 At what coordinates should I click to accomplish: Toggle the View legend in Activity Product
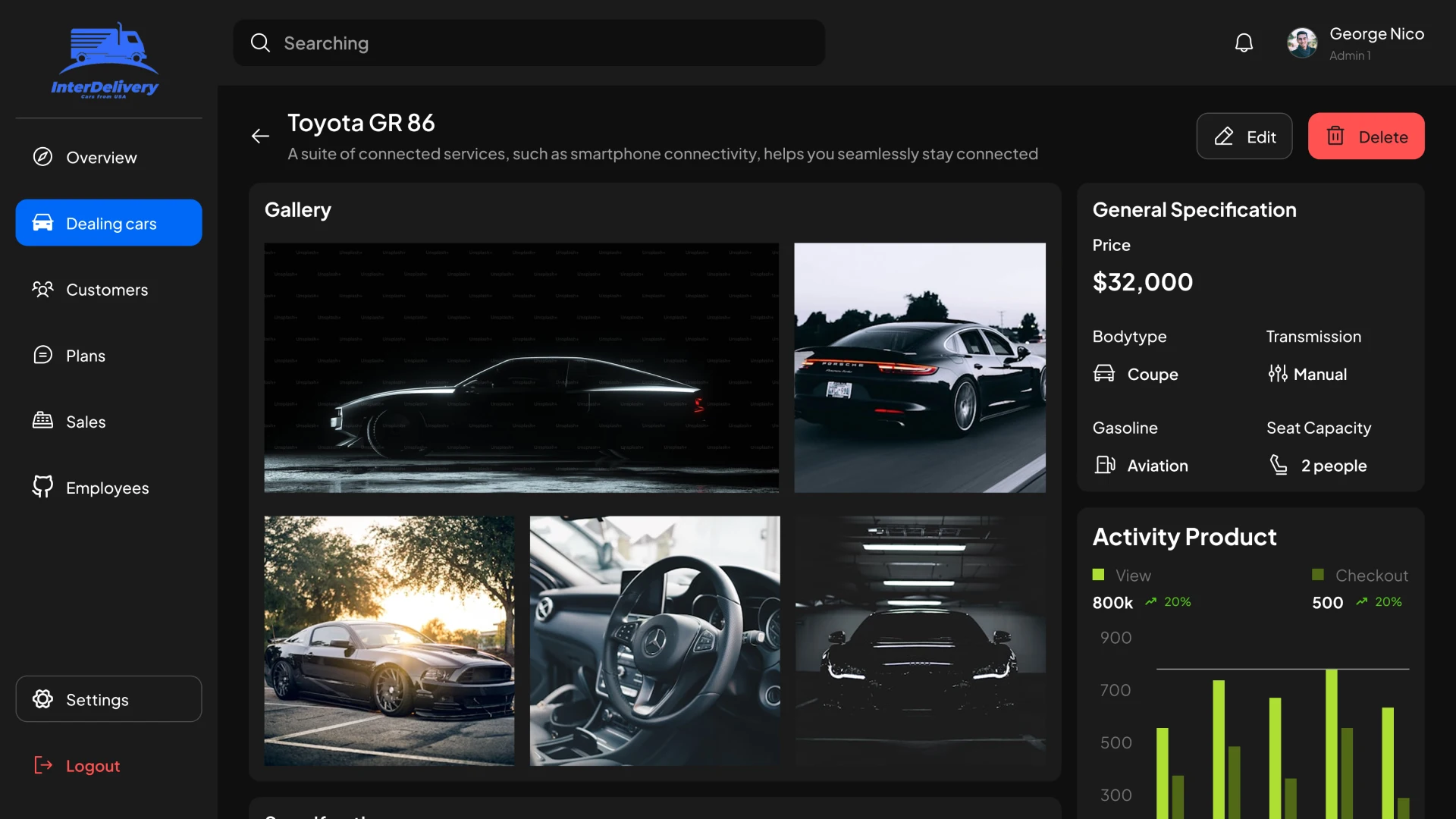1122,575
